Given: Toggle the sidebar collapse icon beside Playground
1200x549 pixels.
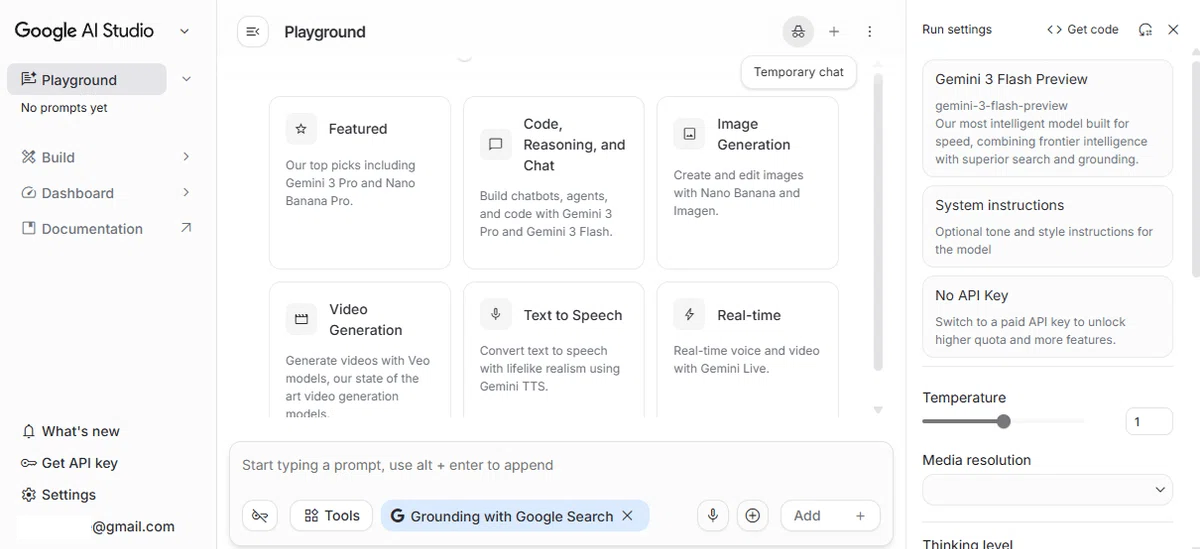Looking at the screenshot, I should click(253, 32).
